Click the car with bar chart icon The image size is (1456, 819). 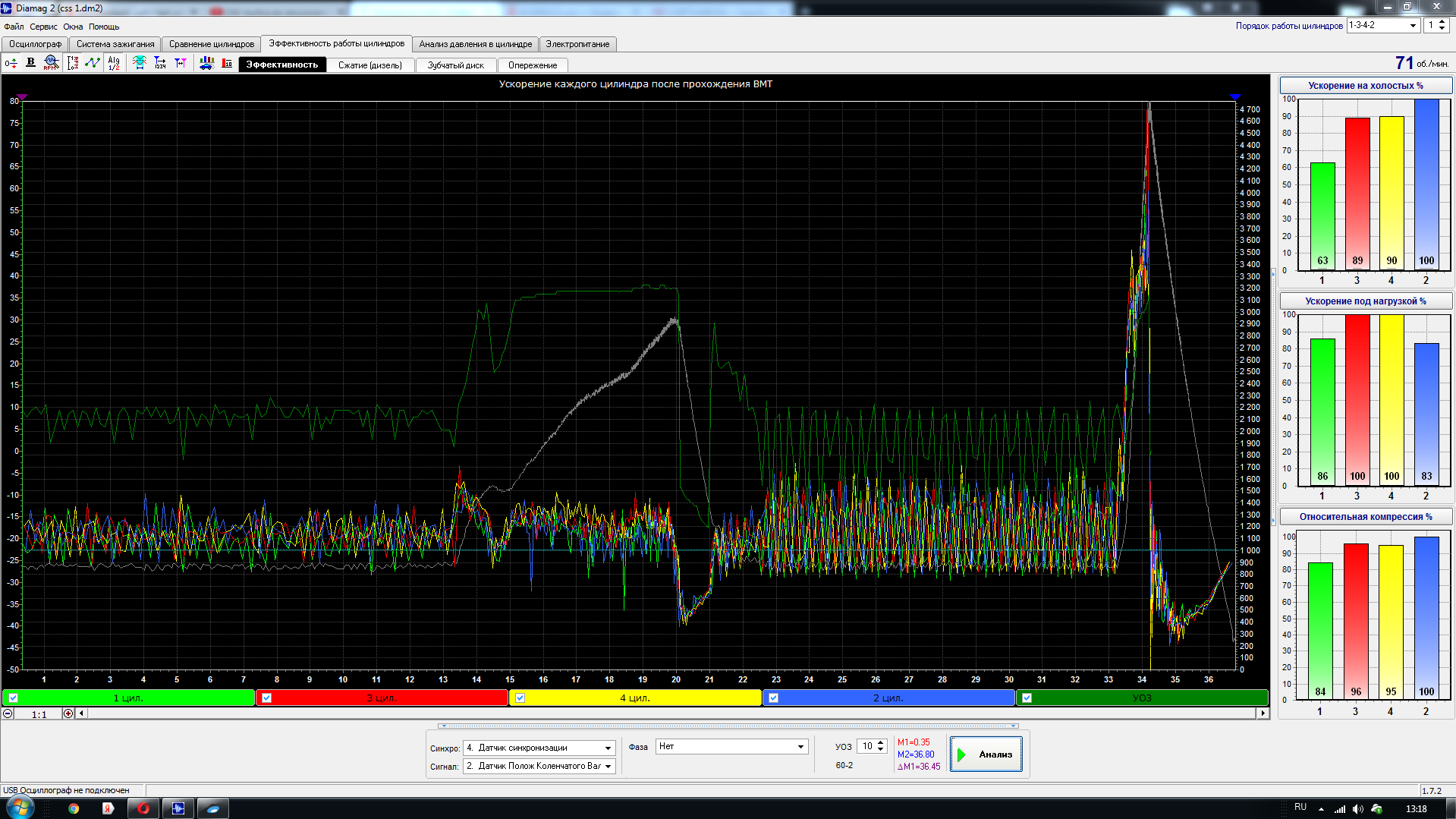206,63
